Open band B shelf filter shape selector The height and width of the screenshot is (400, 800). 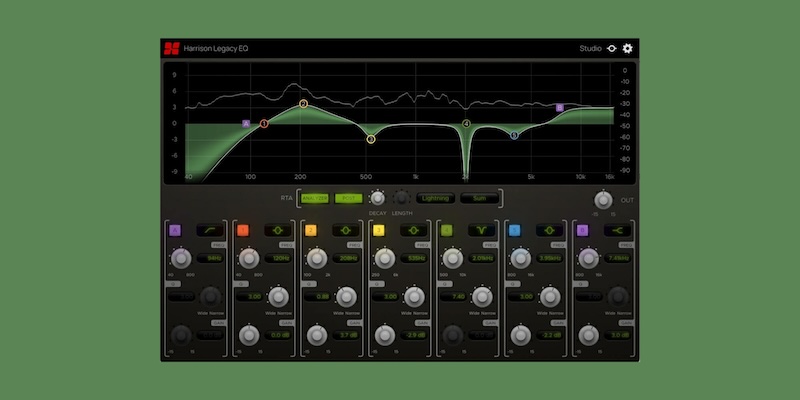tap(617, 231)
